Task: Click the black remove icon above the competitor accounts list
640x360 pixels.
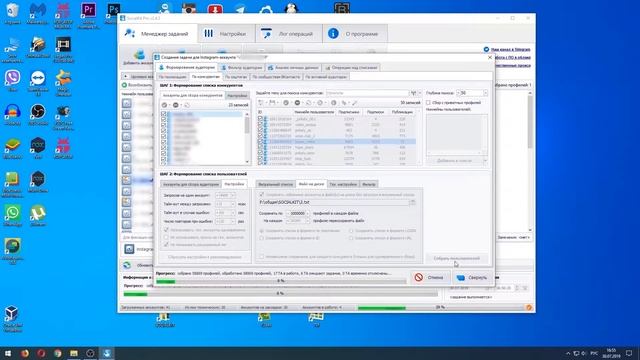Action: tap(176, 105)
